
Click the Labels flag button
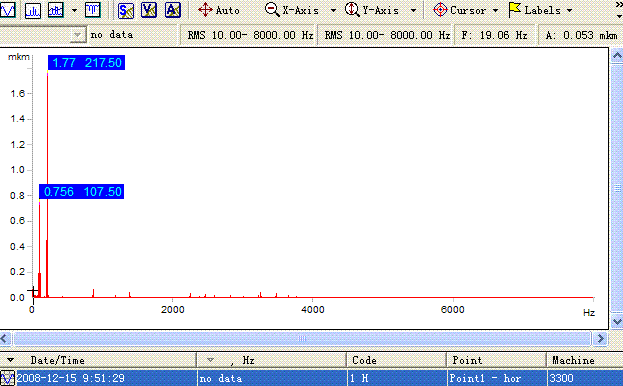[x=535, y=10]
